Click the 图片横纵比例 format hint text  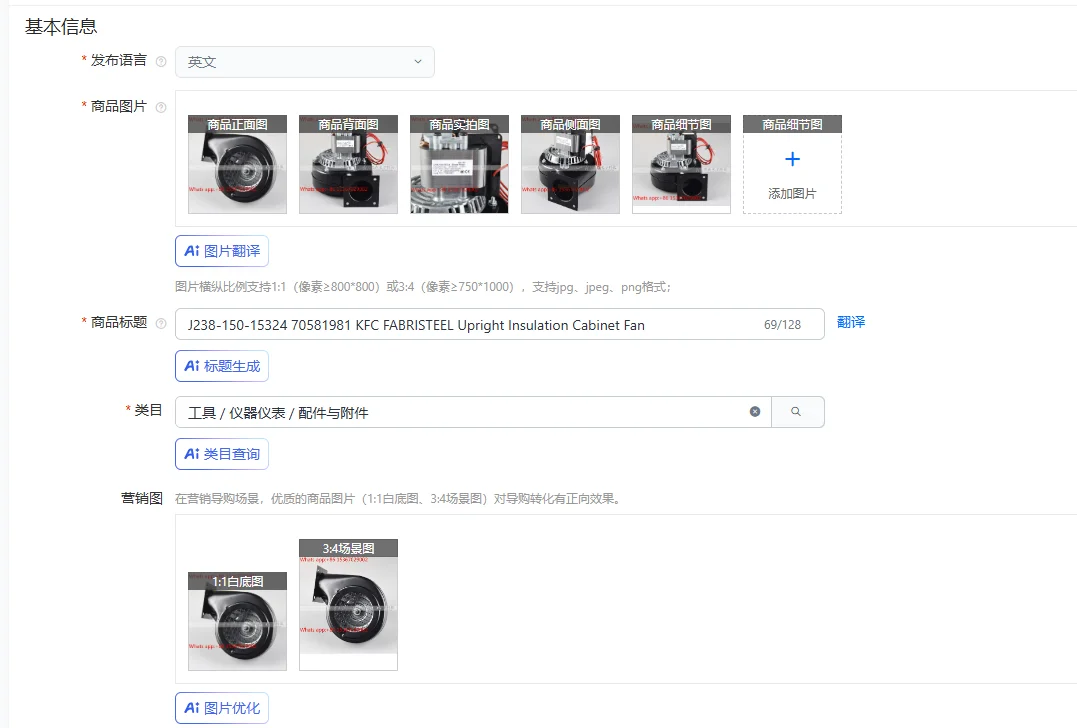(x=423, y=287)
